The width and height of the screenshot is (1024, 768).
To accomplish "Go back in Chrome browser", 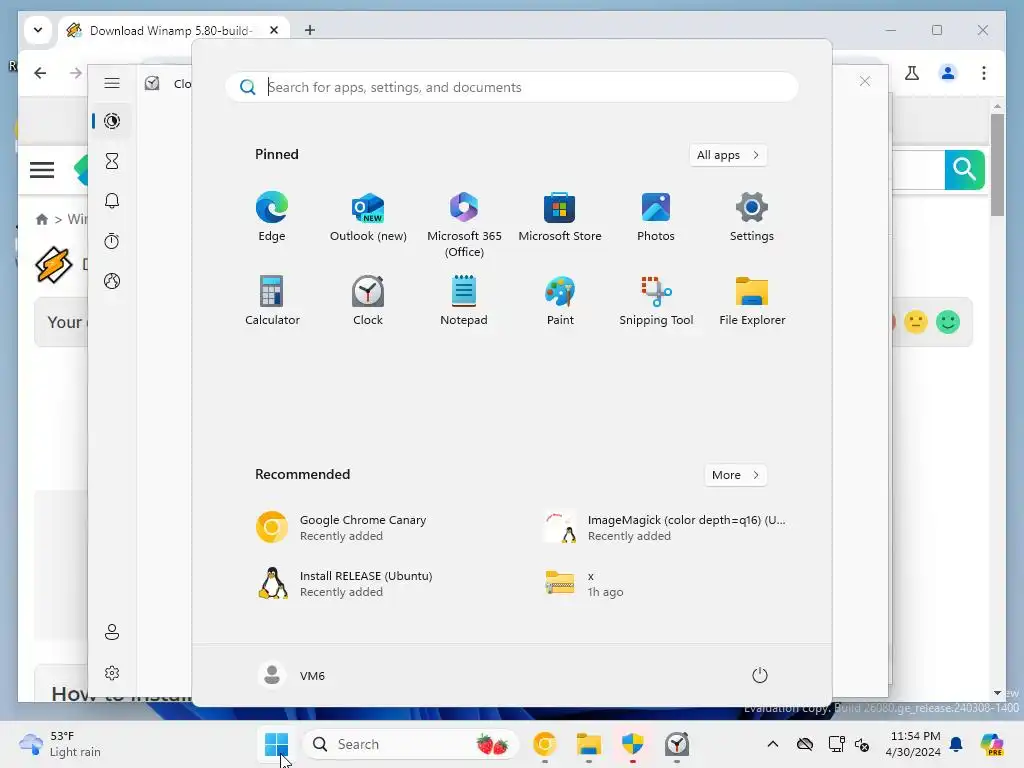I will (x=40, y=73).
